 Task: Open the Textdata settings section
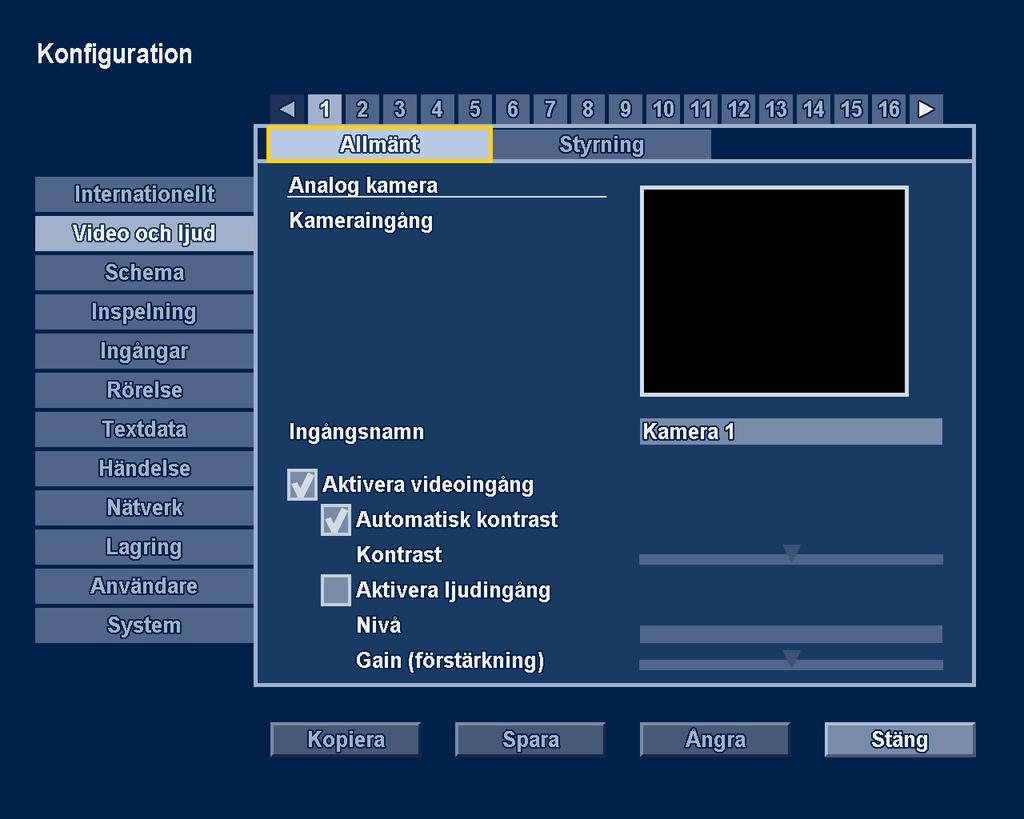tap(144, 429)
